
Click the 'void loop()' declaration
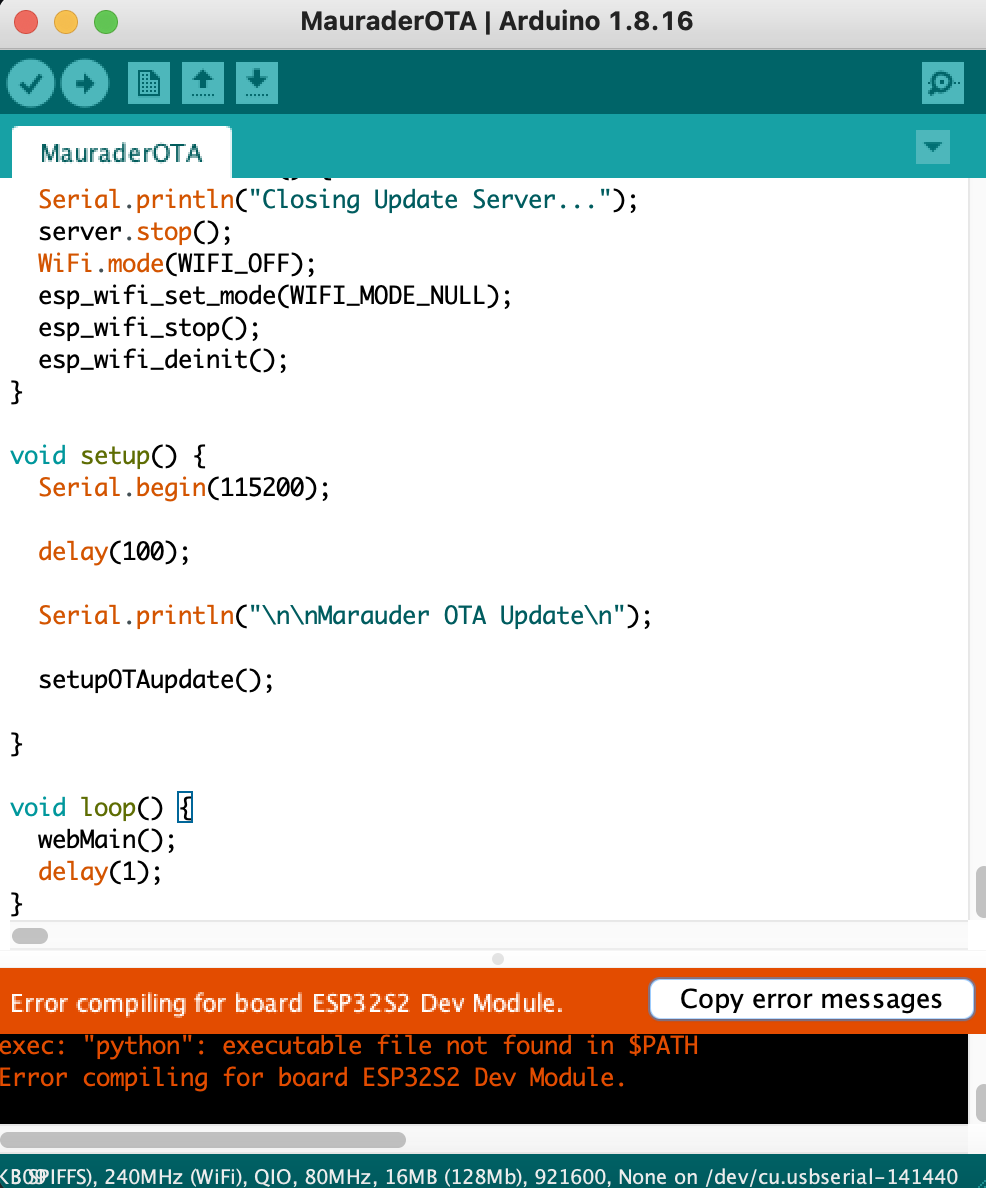102,808
